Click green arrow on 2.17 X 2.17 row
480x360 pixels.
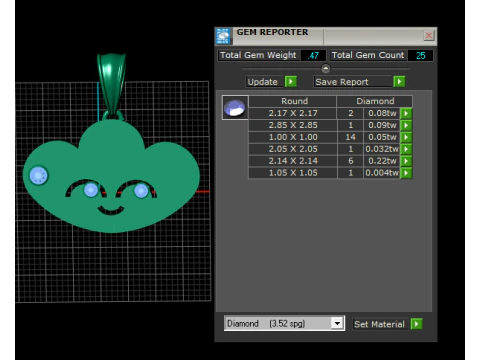click(406, 113)
